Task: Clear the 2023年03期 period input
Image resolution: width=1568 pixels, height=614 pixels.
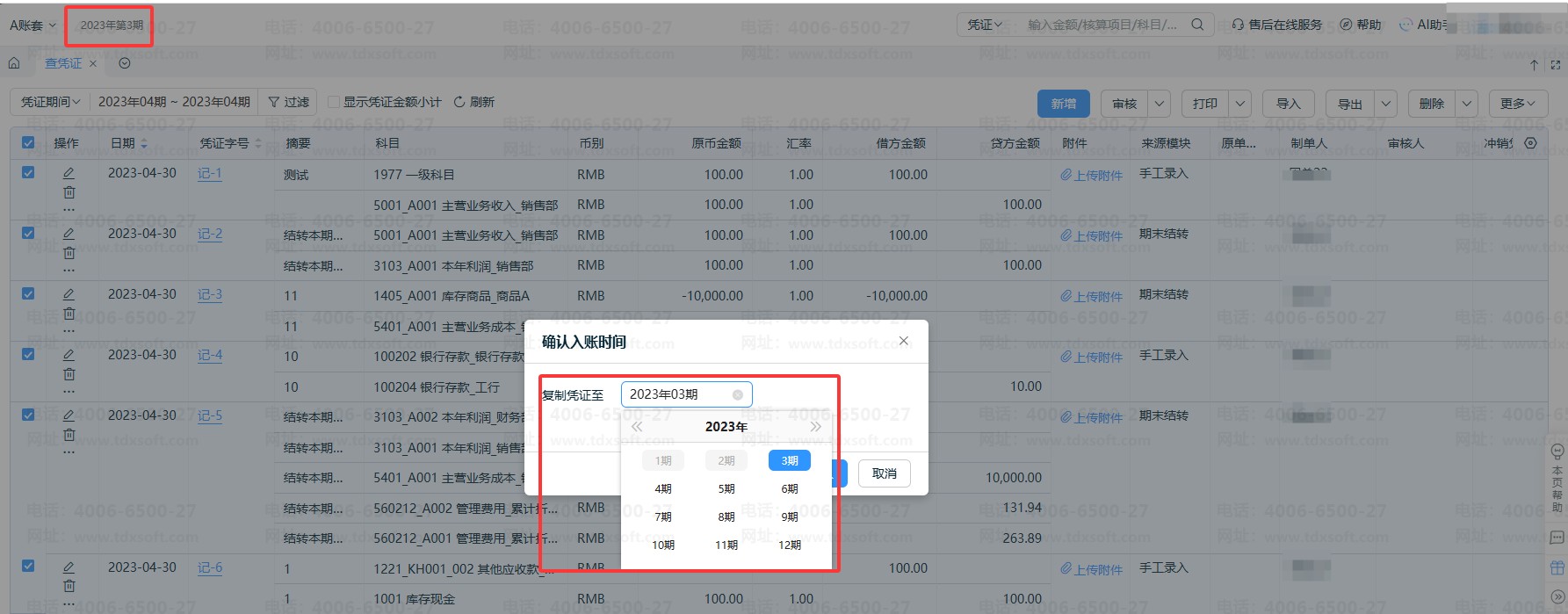Action: pos(738,395)
